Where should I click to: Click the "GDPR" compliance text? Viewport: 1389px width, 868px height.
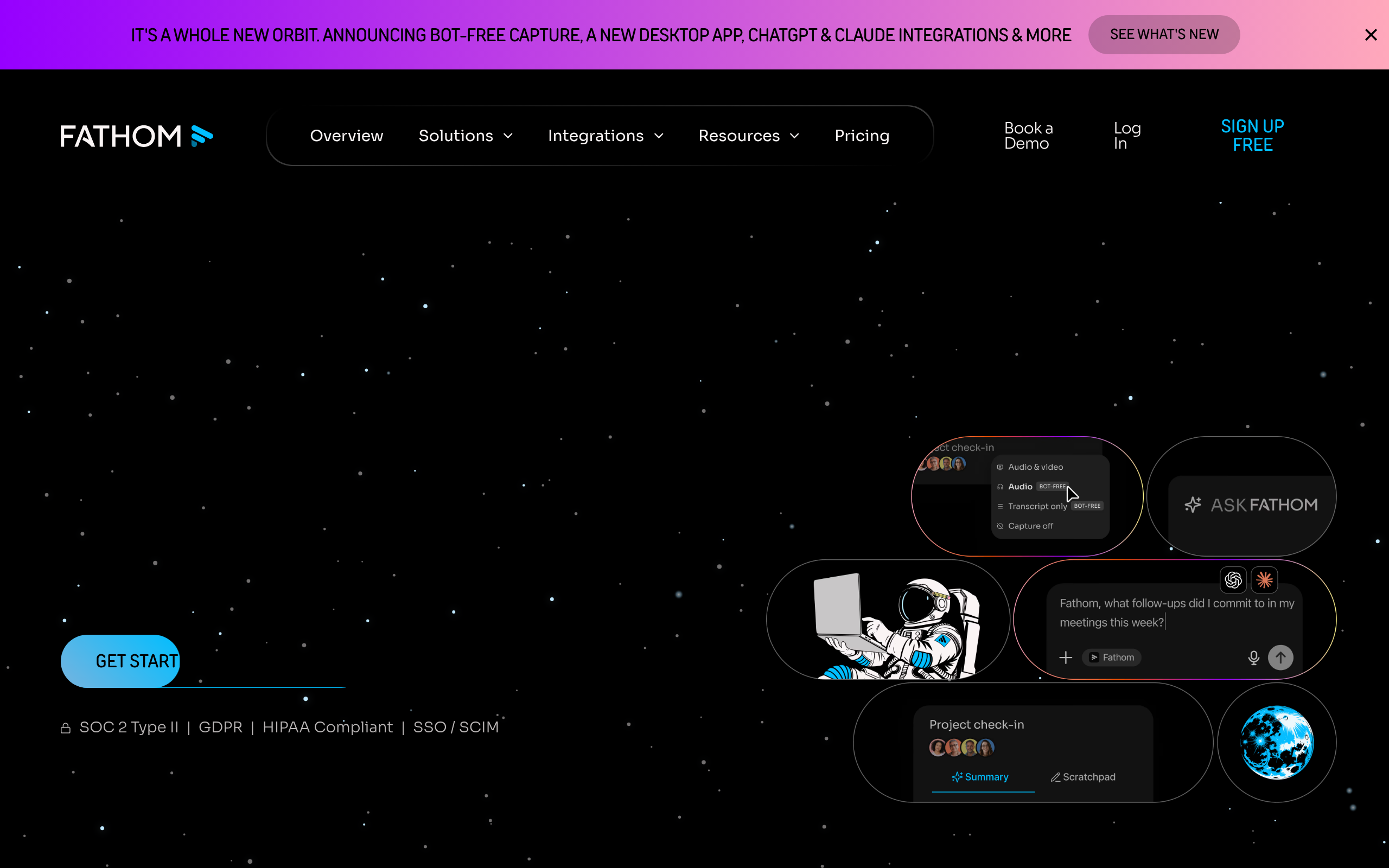click(220, 727)
